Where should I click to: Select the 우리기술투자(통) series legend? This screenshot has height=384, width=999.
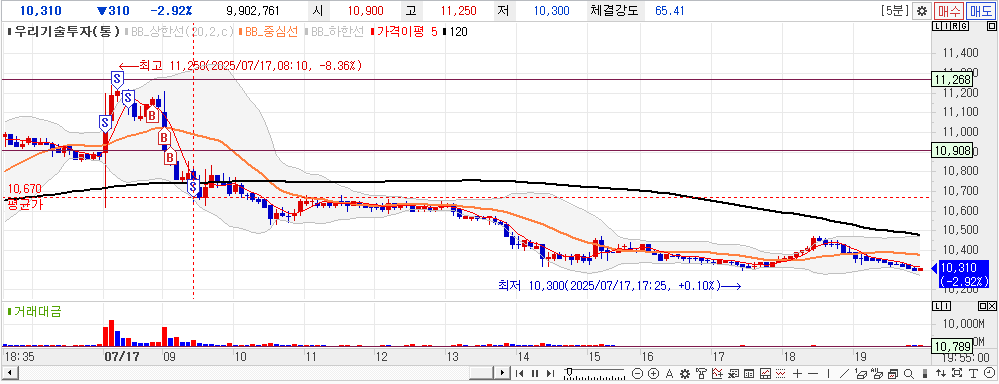pos(64,31)
